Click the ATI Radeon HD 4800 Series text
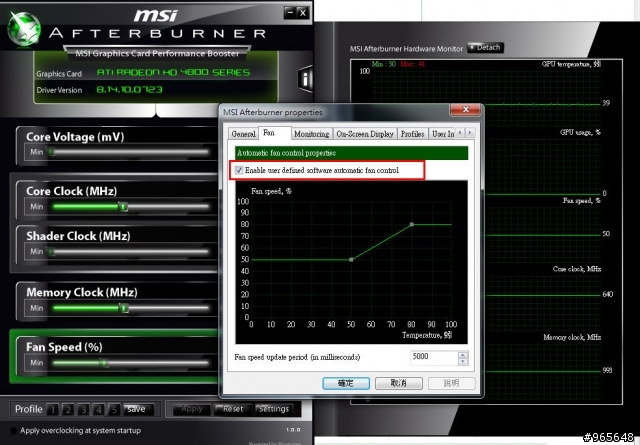640x445 pixels. point(173,72)
